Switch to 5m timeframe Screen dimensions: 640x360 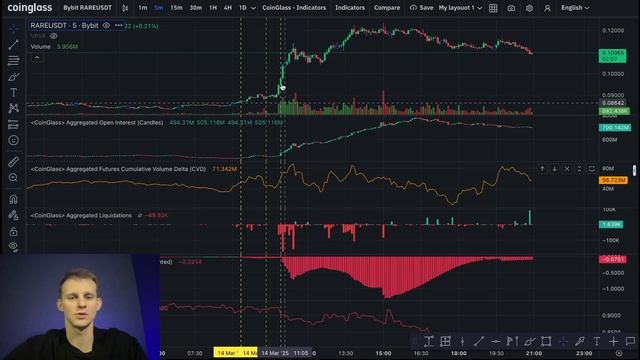coord(159,8)
